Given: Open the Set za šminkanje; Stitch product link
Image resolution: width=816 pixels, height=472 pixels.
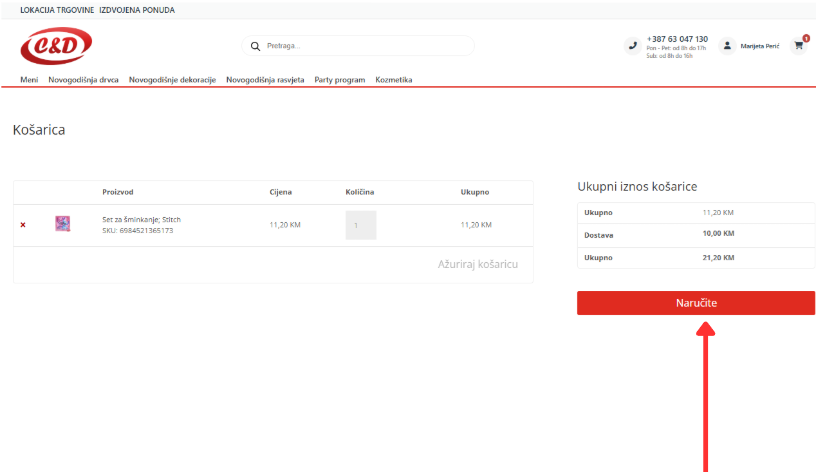Looking at the screenshot, I should (x=141, y=219).
